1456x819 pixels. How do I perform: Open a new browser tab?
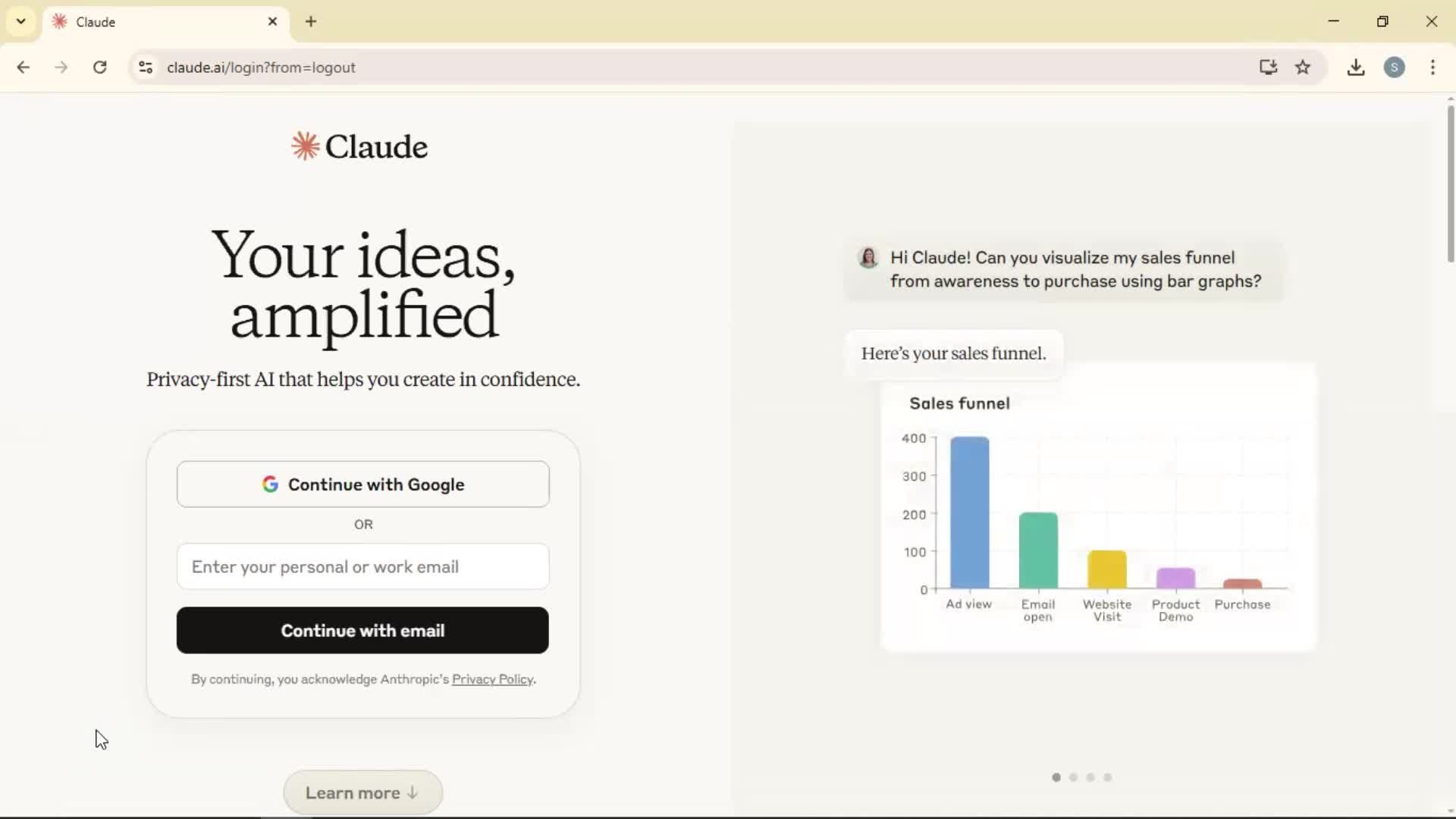pos(311,21)
